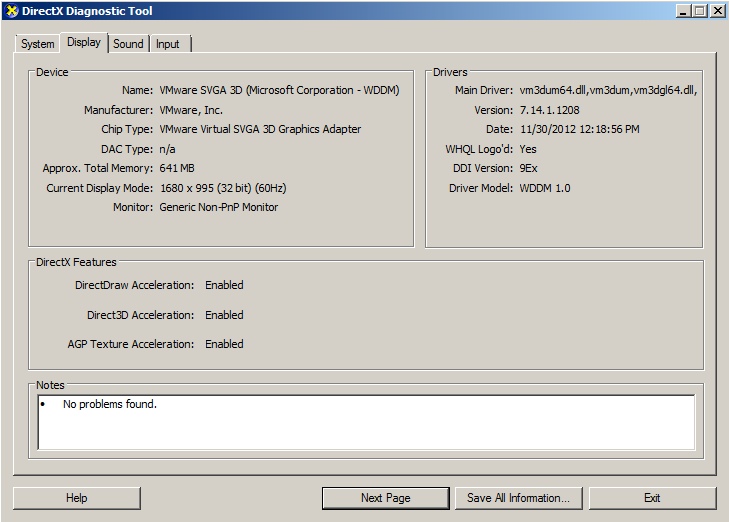Viewport: 729px width, 522px height.
Task: Open the Sound tab
Action: coord(128,44)
